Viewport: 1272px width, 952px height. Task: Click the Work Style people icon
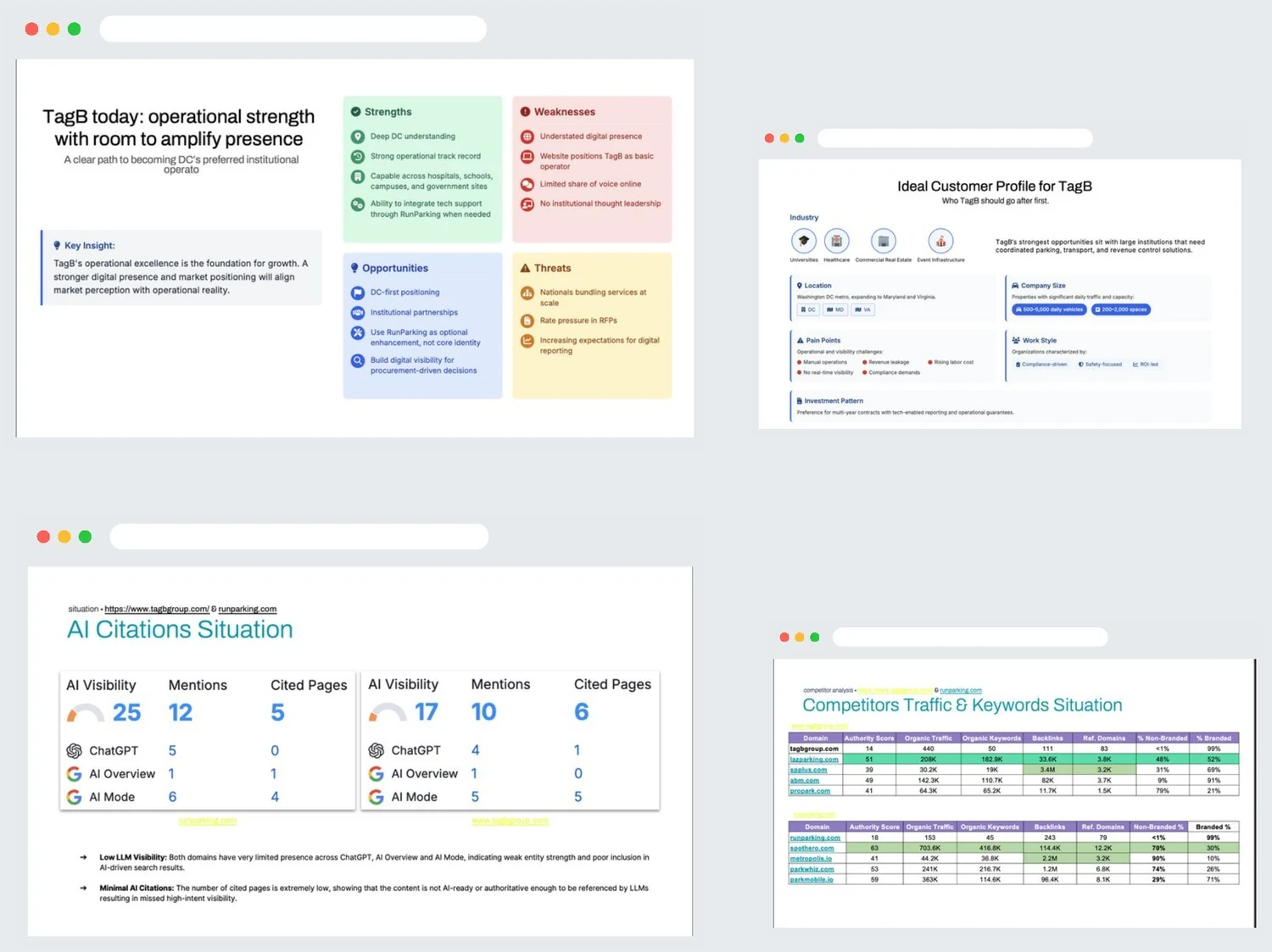pyautogui.click(x=1016, y=340)
